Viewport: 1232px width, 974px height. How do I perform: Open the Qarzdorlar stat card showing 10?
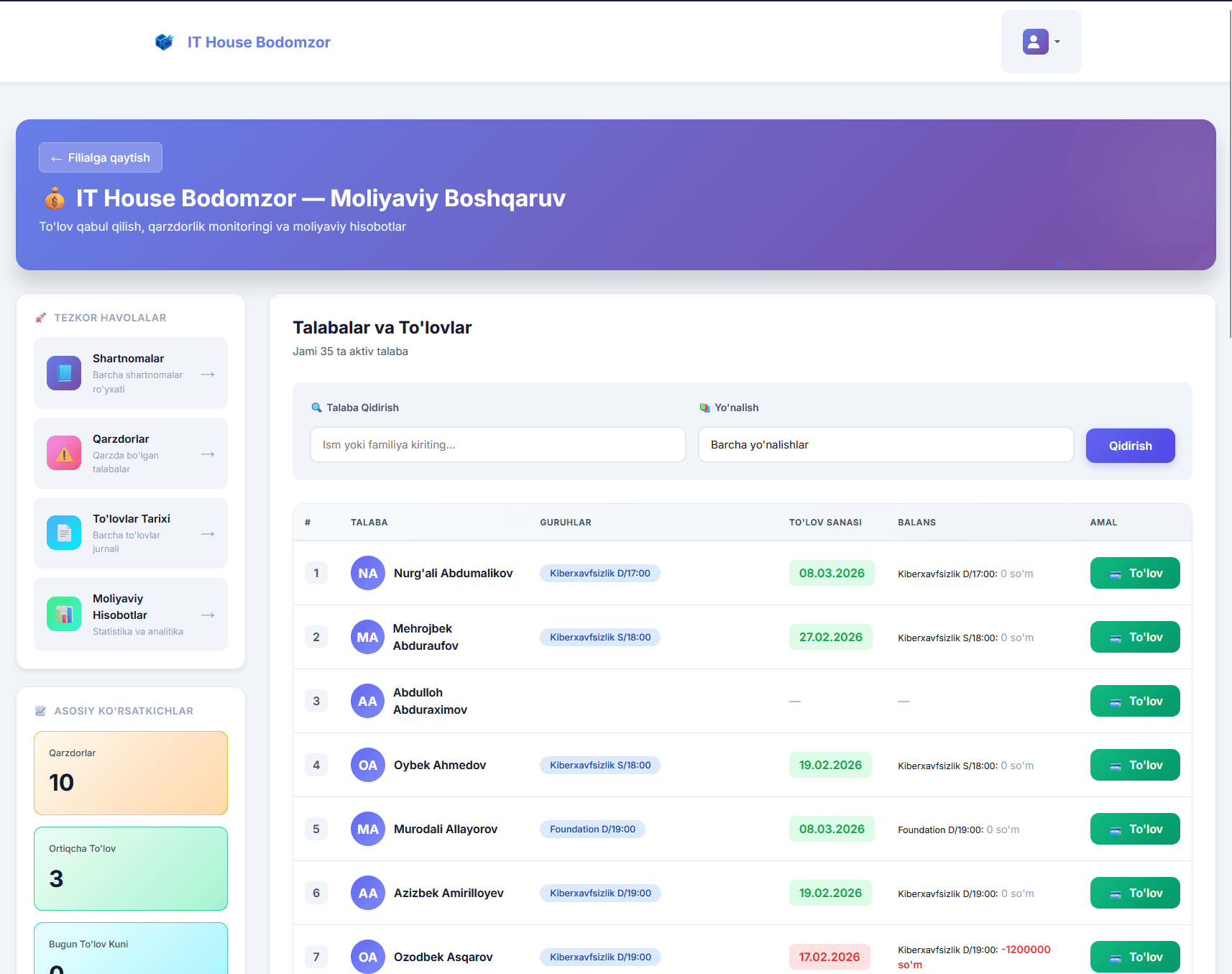[131, 773]
